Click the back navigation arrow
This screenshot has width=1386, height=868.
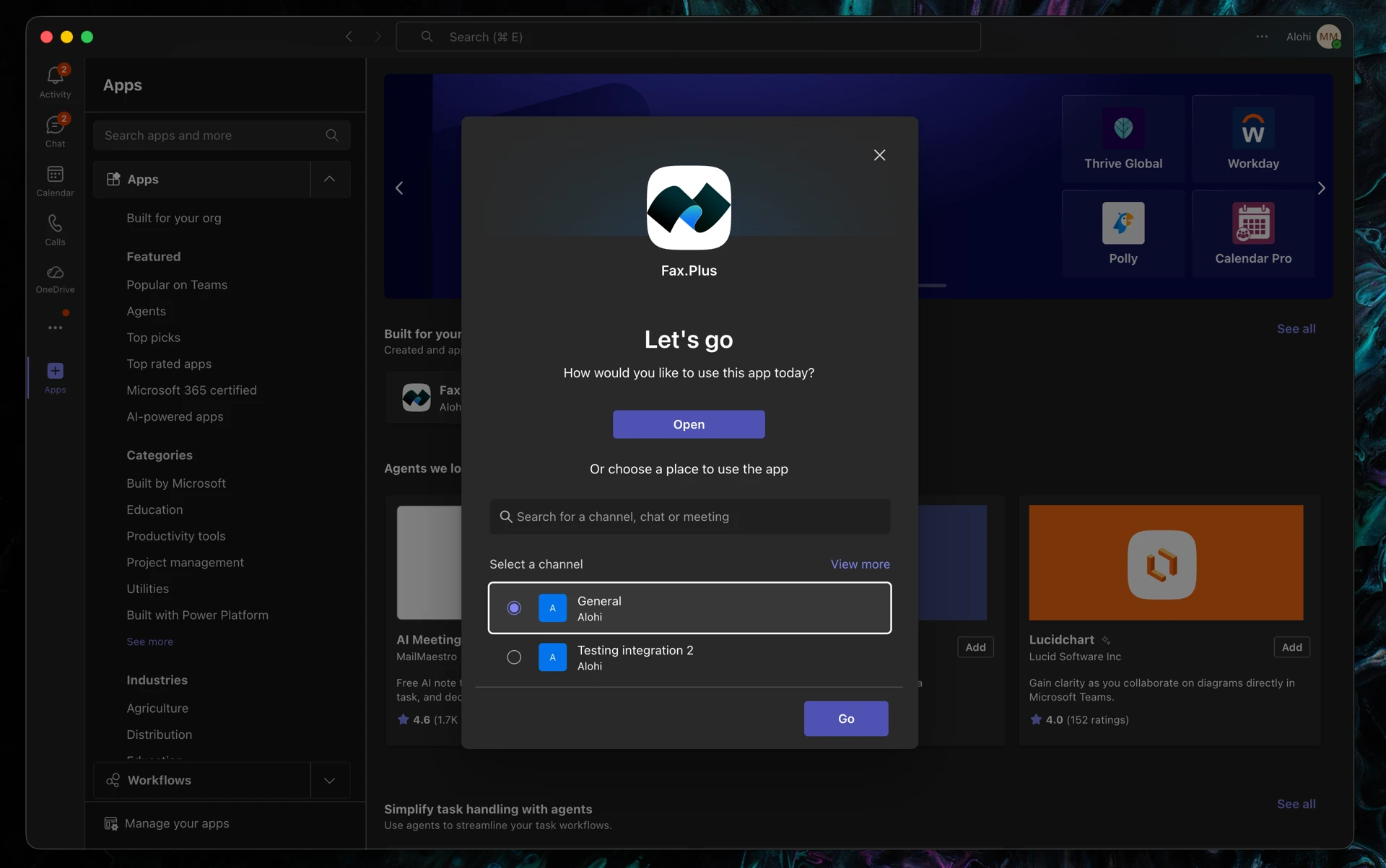(349, 37)
